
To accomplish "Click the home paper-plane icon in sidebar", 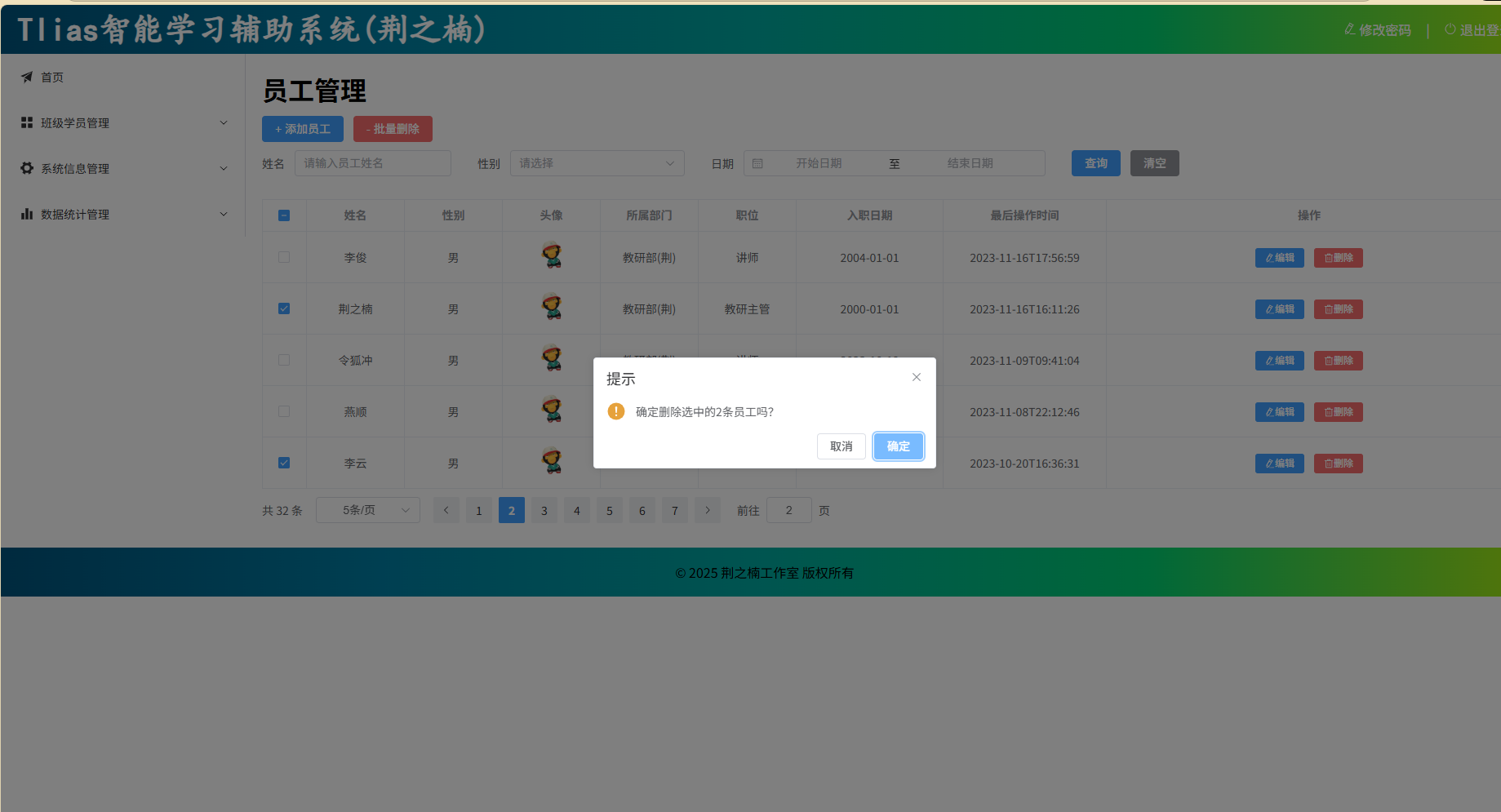I will pos(27,77).
